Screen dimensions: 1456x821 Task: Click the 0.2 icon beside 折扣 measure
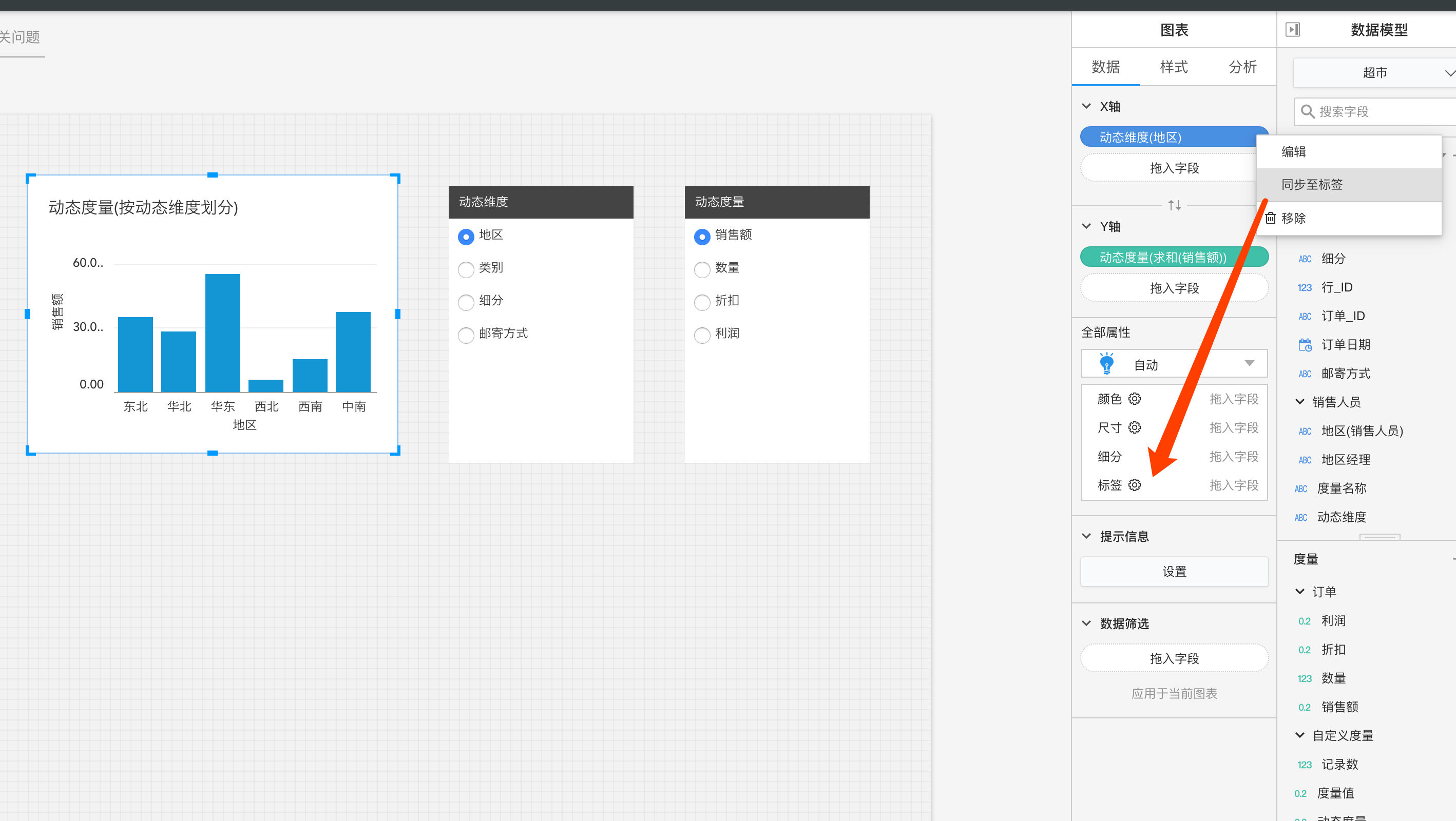pyautogui.click(x=1305, y=650)
